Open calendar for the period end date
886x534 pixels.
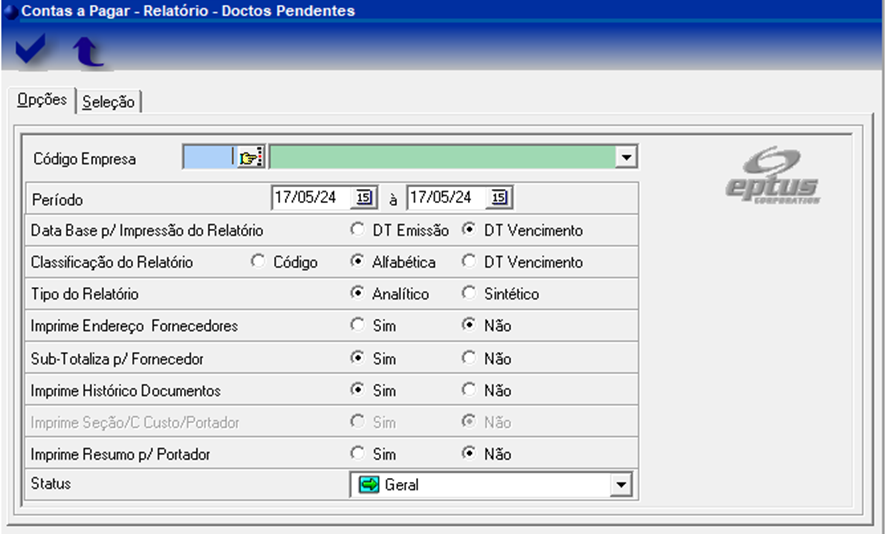[x=499, y=198]
